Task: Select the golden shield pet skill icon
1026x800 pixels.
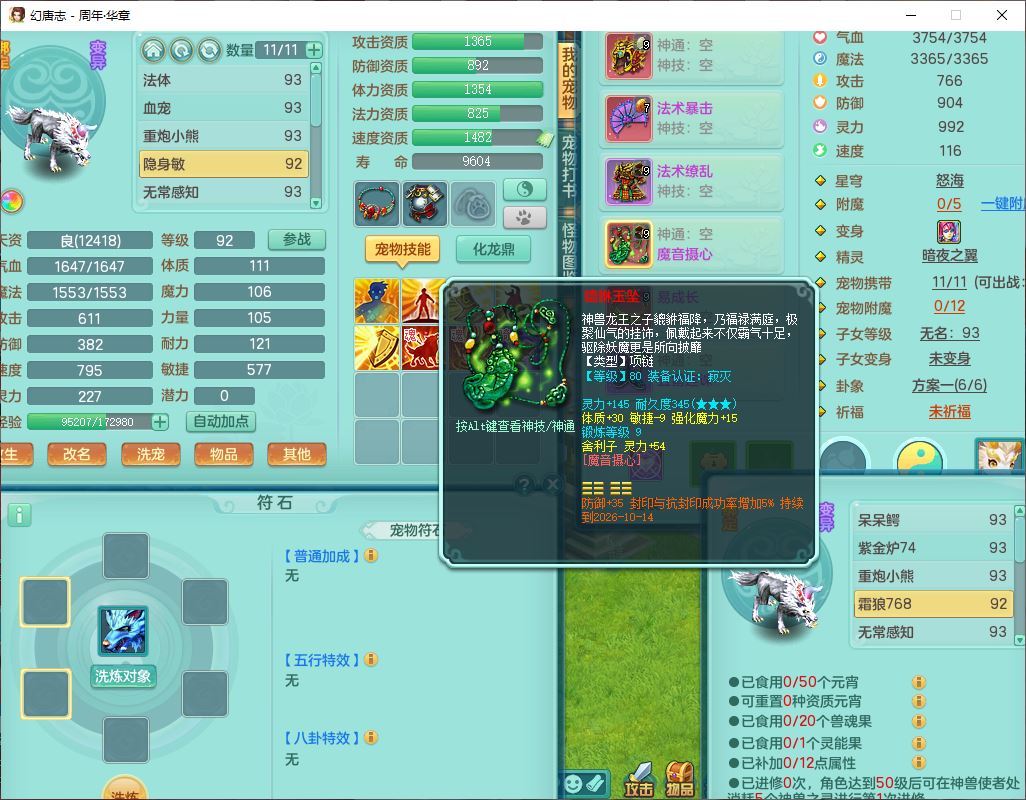Action: click(376, 348)
